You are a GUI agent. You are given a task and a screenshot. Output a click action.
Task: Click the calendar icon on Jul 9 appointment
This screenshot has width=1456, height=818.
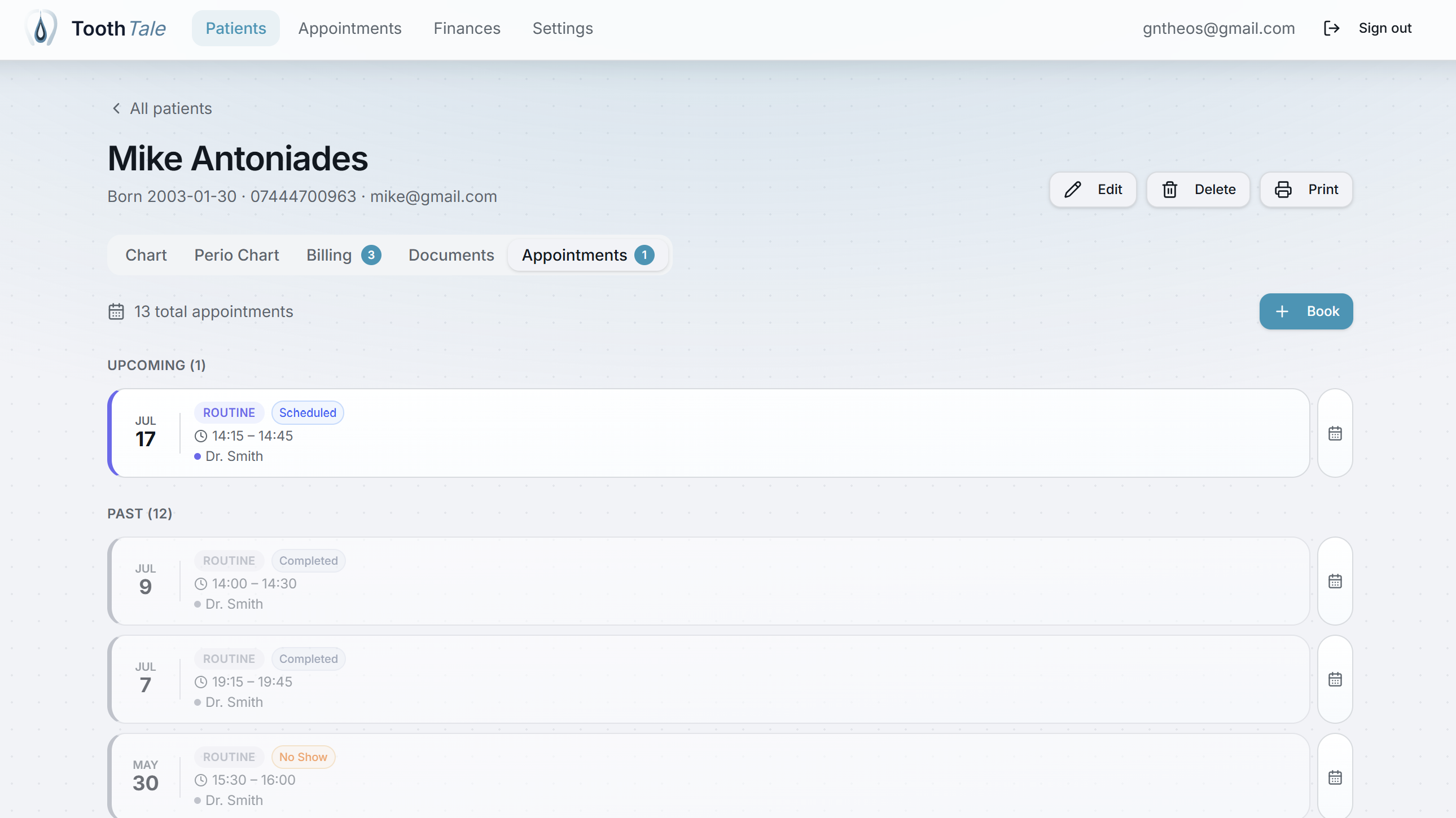pos(1335,581)
